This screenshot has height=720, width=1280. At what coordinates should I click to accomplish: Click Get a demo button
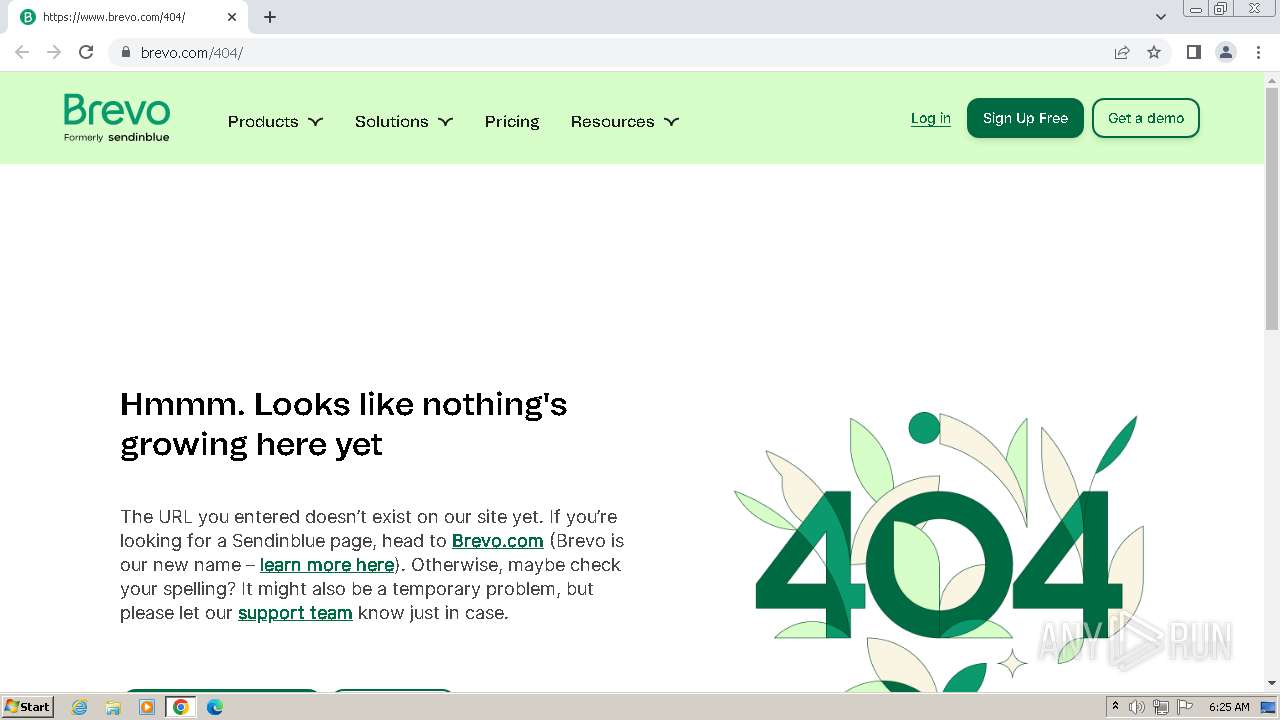click(1146, 118)
